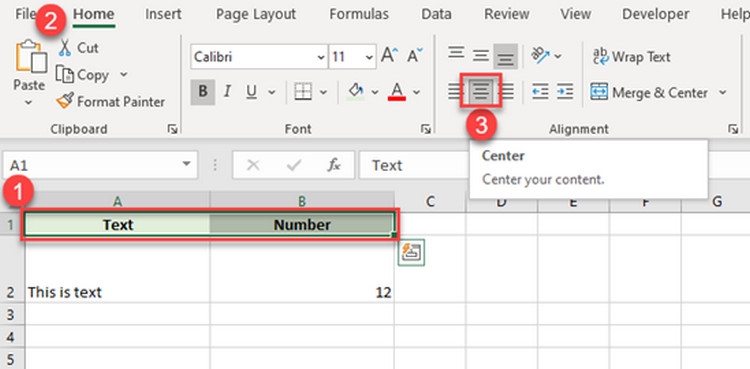
Task: Open the File tab
Action: [26, 14]
